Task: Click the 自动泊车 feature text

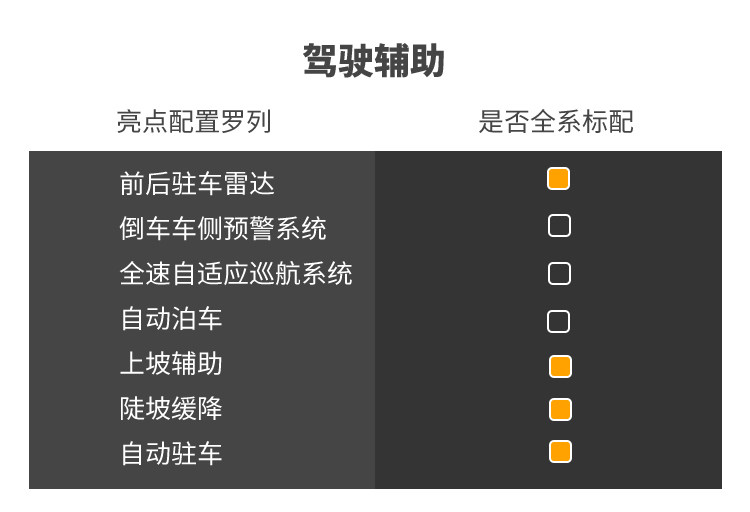Action: click(171, 320)
